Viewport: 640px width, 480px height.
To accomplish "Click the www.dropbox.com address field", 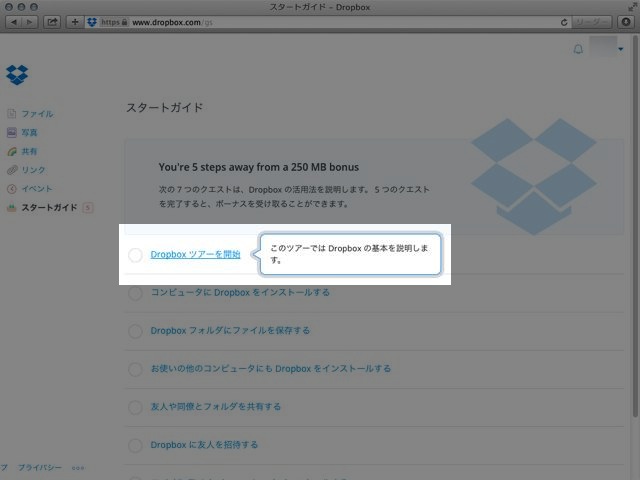I will (x=329, y=22).
